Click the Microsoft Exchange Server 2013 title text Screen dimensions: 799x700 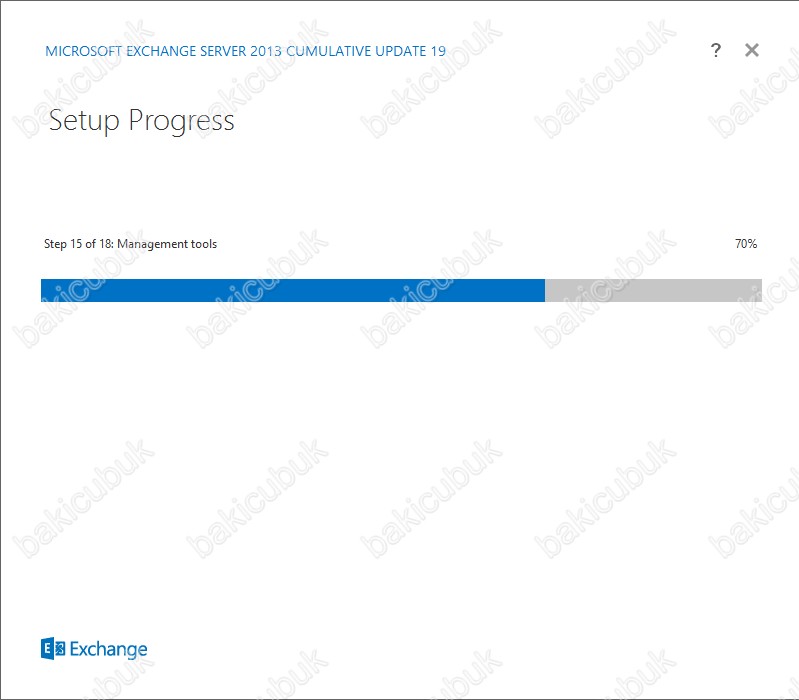164,51
